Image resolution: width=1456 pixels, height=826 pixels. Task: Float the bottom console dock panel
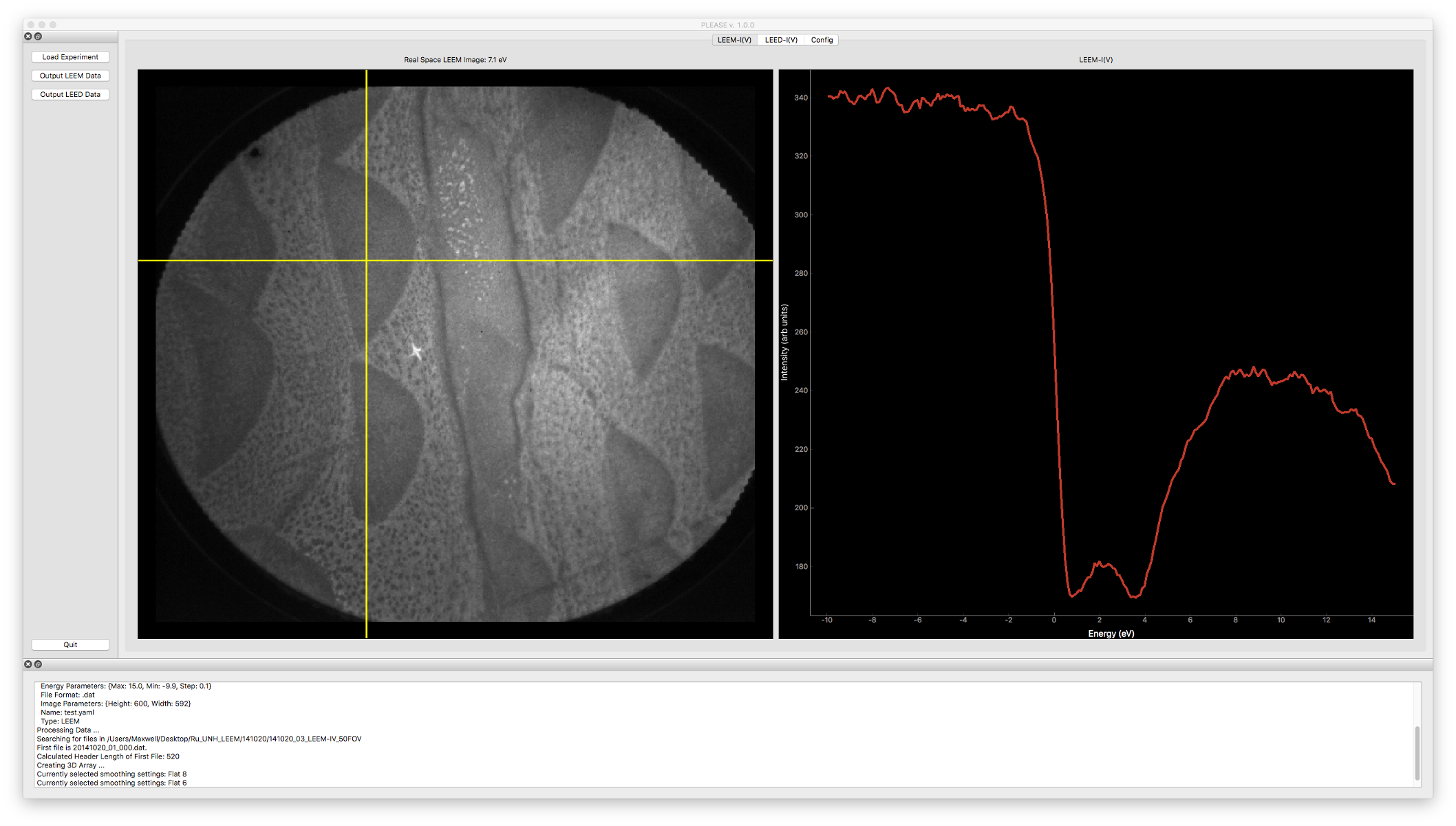coord(39,664)
